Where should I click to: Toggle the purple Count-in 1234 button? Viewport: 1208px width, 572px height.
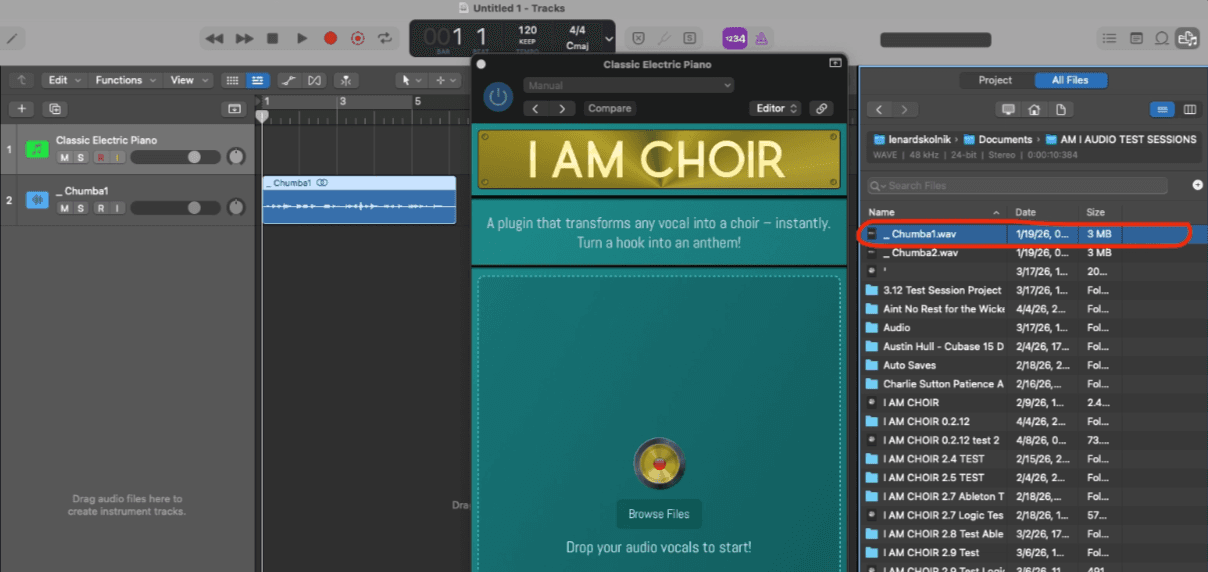point(735,38)
